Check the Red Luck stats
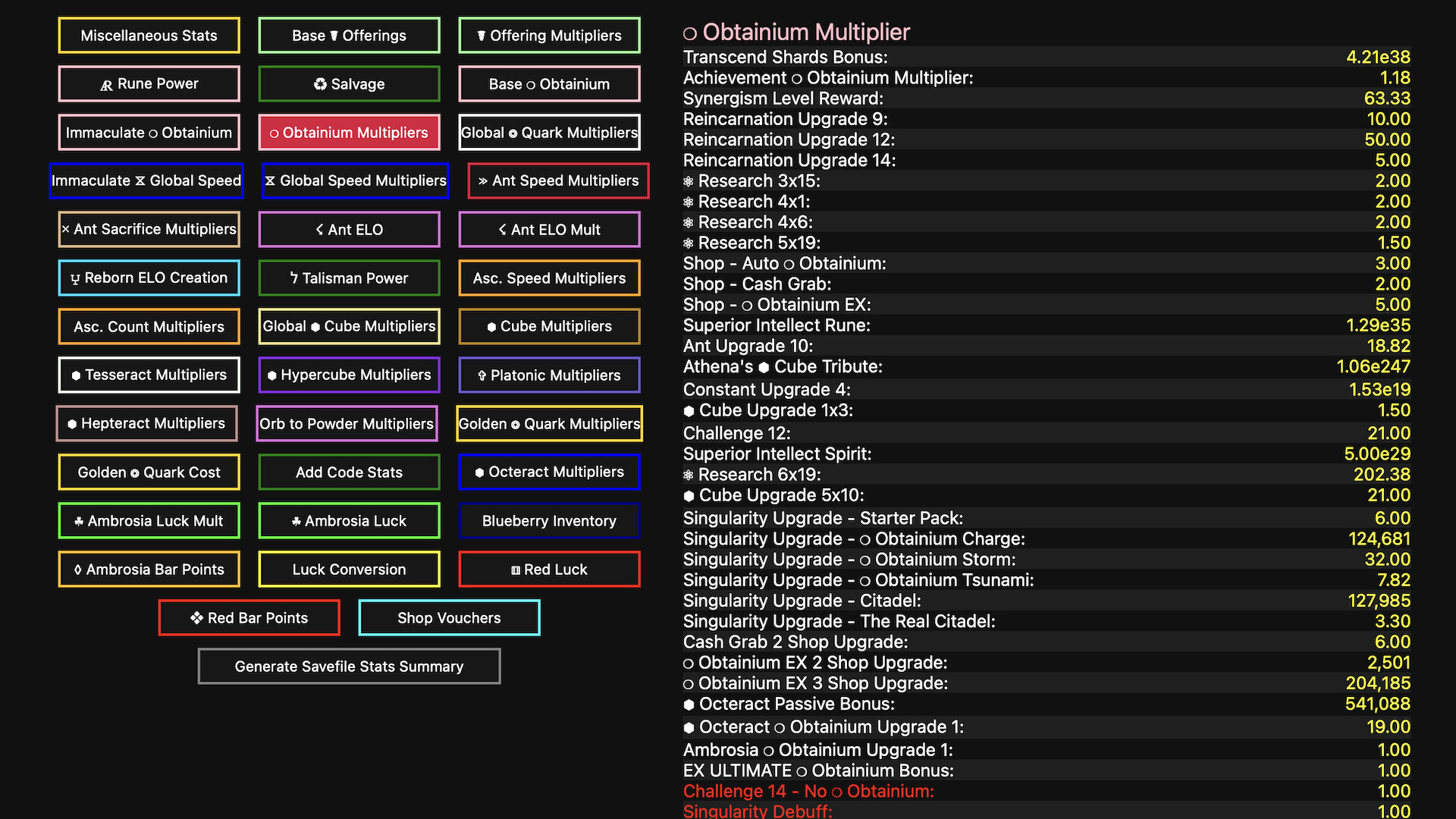 pyautogui.click(x=549, y=569)
